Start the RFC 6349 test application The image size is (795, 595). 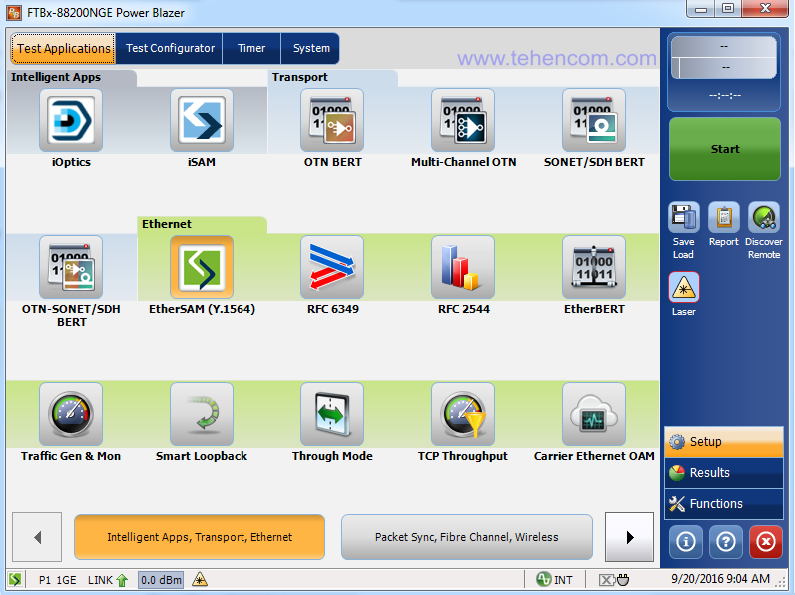point(332,268)
